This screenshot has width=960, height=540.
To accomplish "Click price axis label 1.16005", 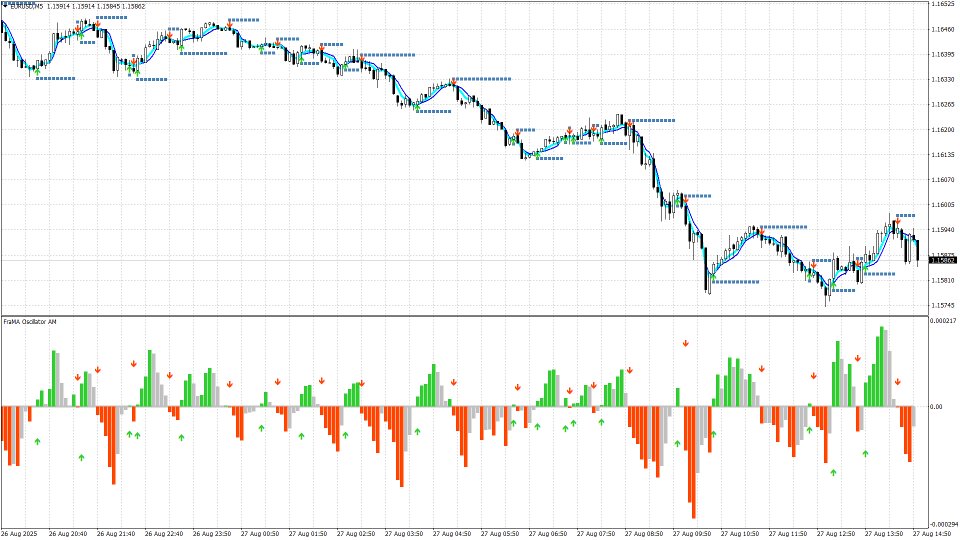I will point(943,204).
